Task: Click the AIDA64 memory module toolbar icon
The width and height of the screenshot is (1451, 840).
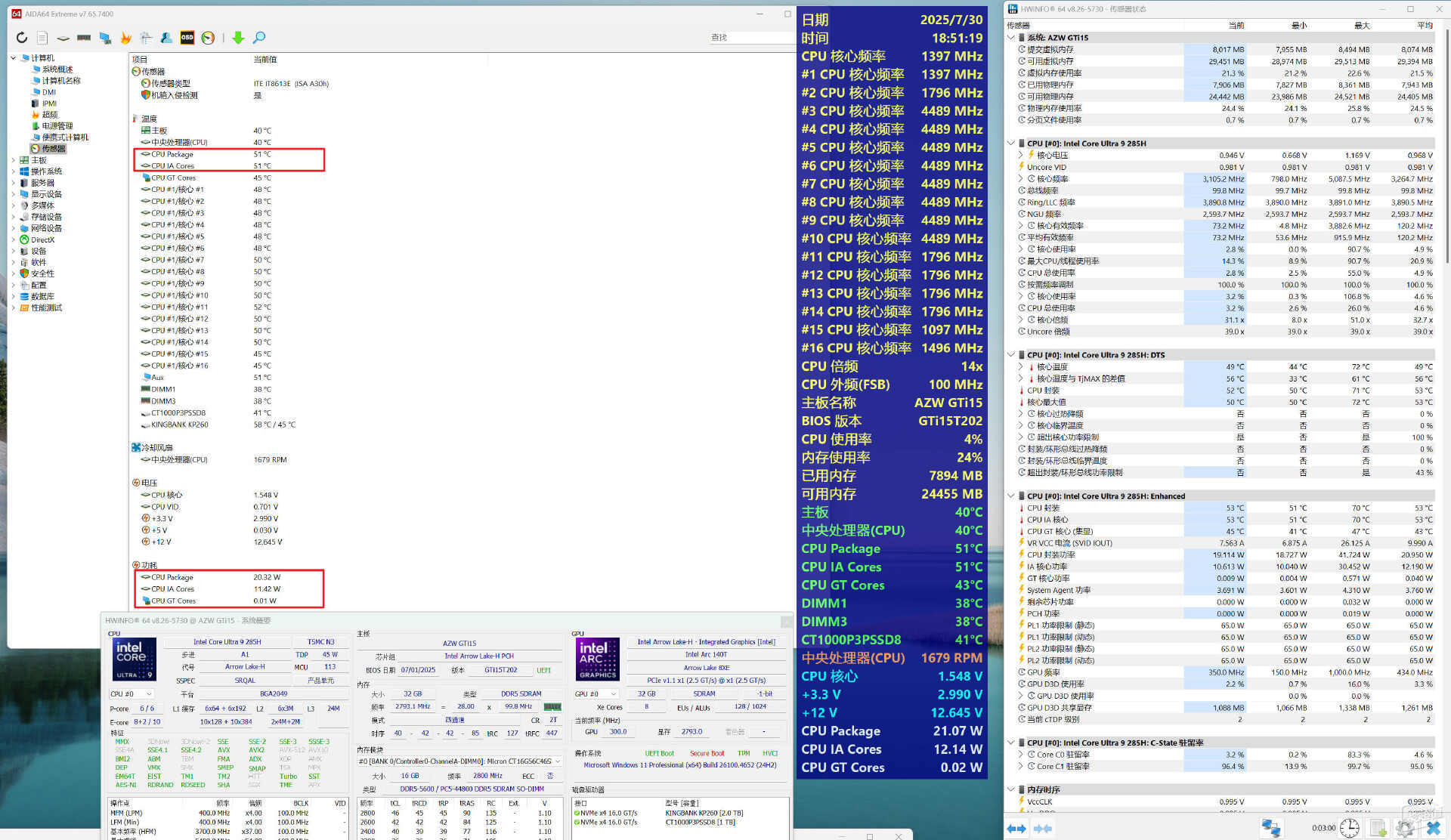Action: click(84, 38)
